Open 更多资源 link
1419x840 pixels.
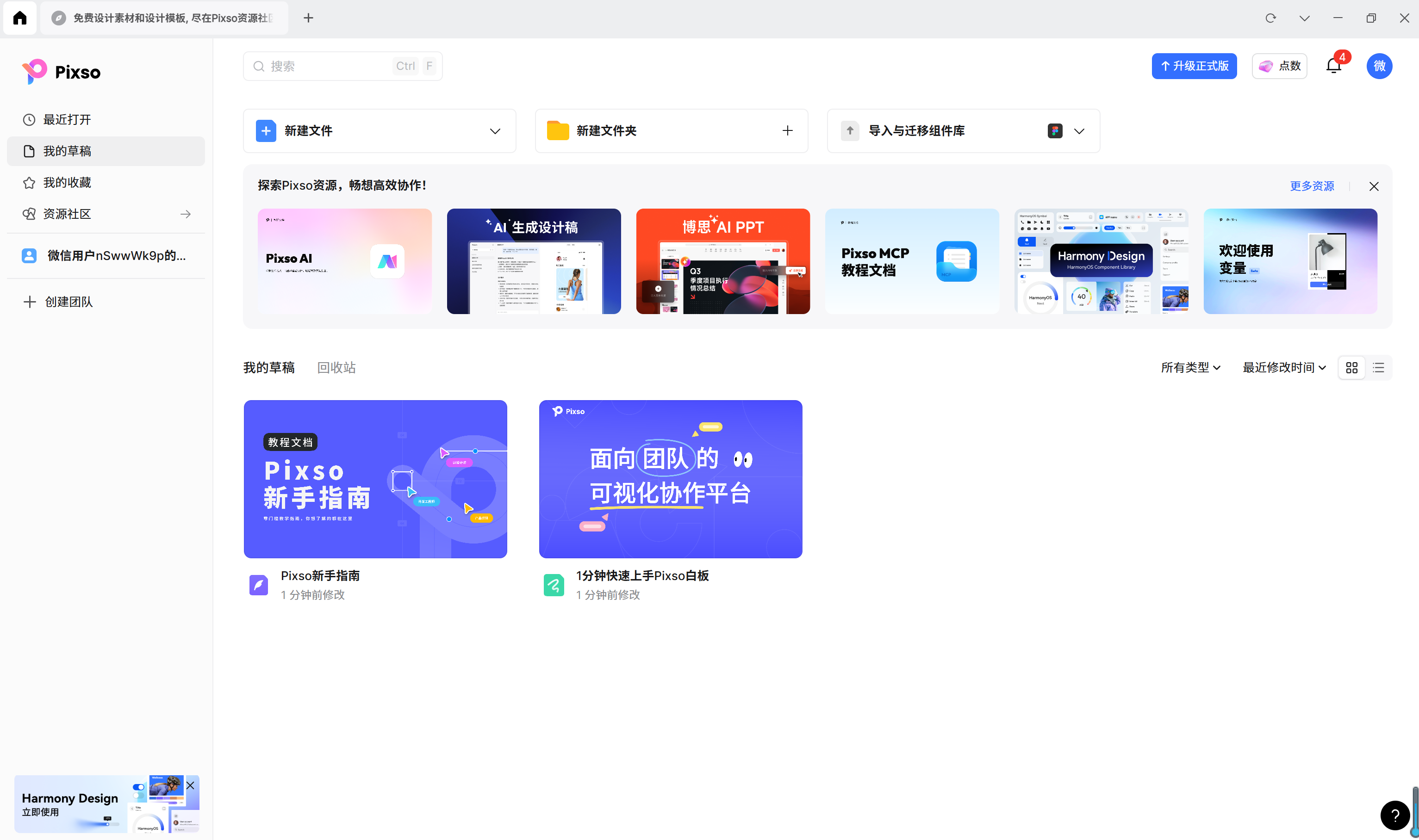pyautogui.click(x=1312, y=185)
